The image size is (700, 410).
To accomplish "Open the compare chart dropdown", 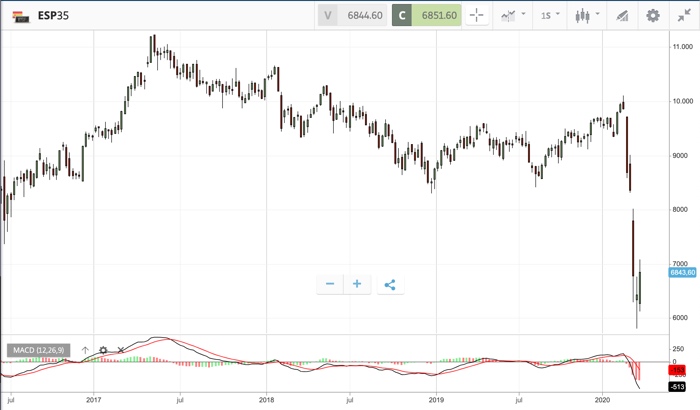I will (x=512, y=16).
